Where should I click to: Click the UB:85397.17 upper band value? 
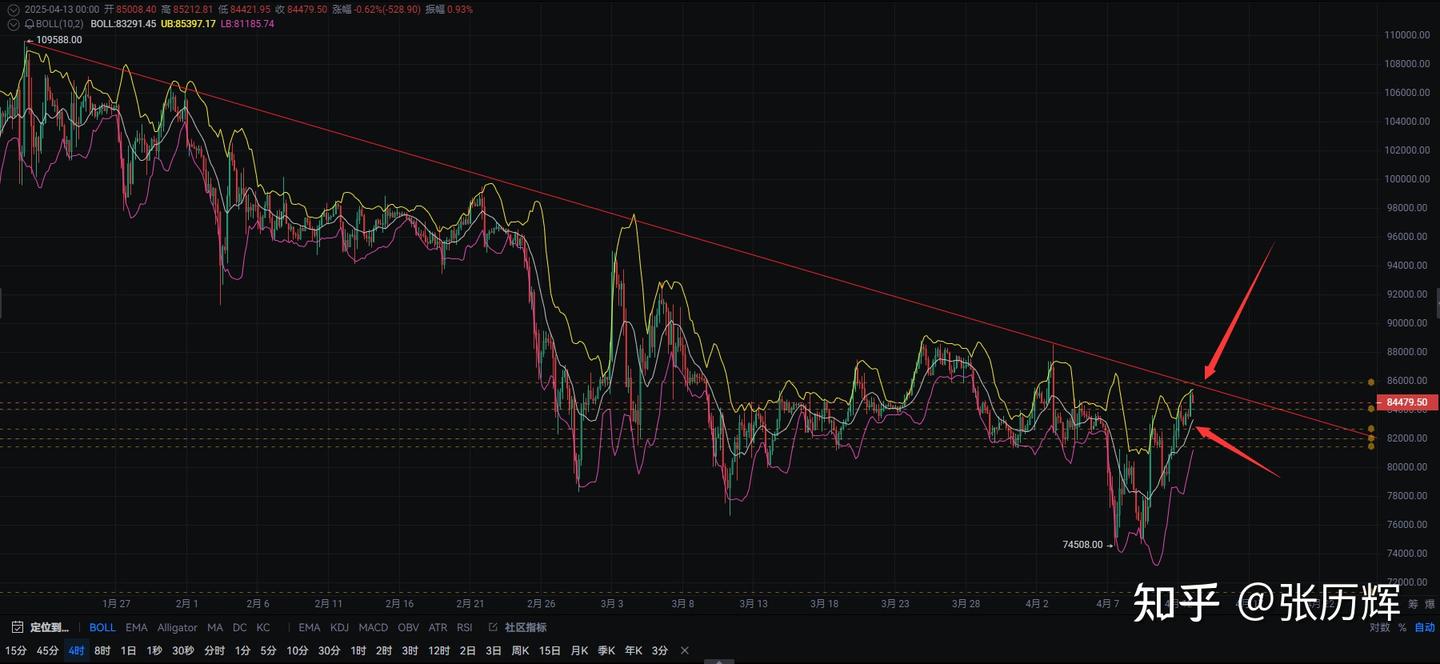[x=188, y=23]
